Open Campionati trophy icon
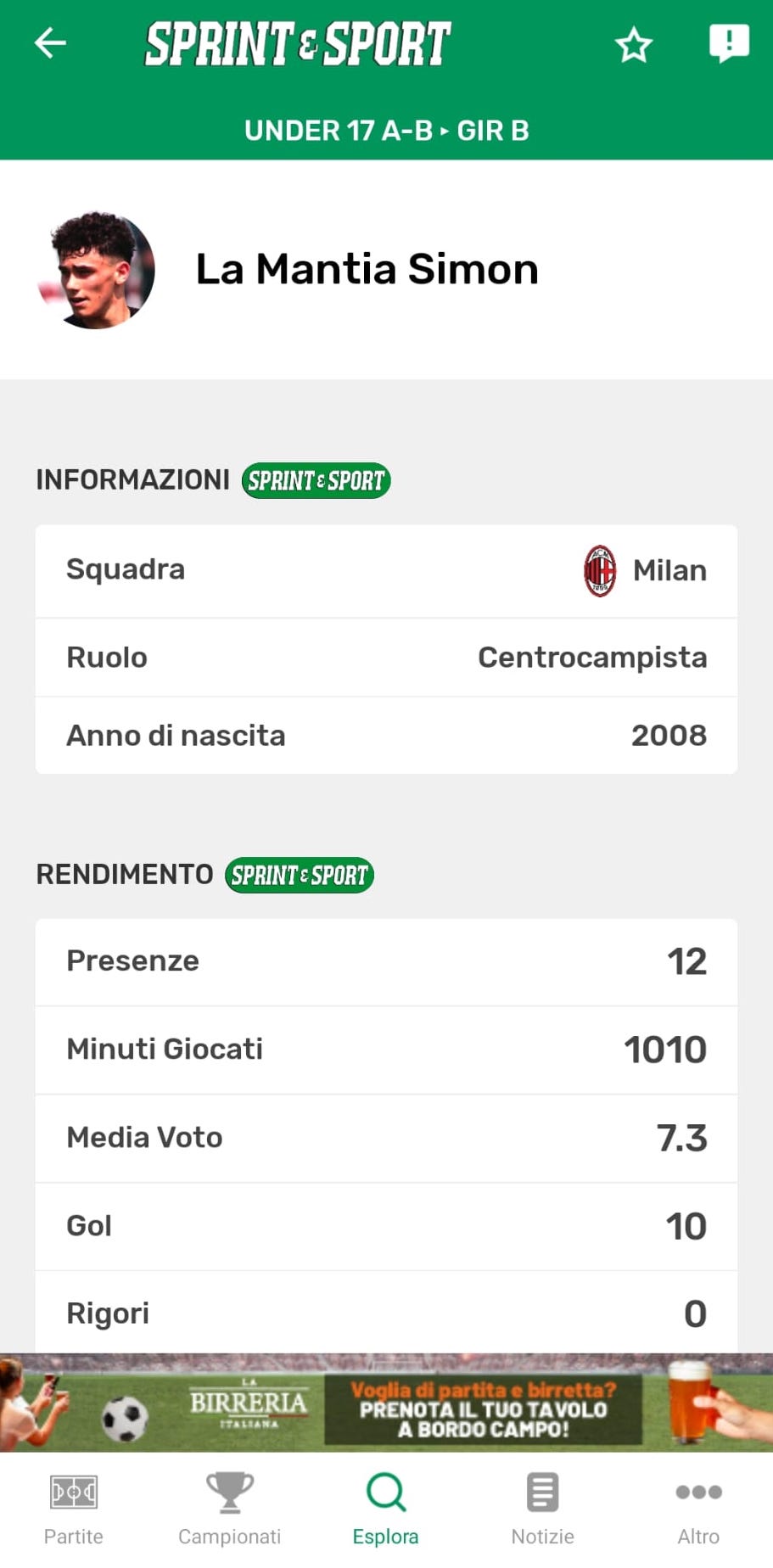The width and height of the screenshot is (773, 1568). coord(229,1492)
